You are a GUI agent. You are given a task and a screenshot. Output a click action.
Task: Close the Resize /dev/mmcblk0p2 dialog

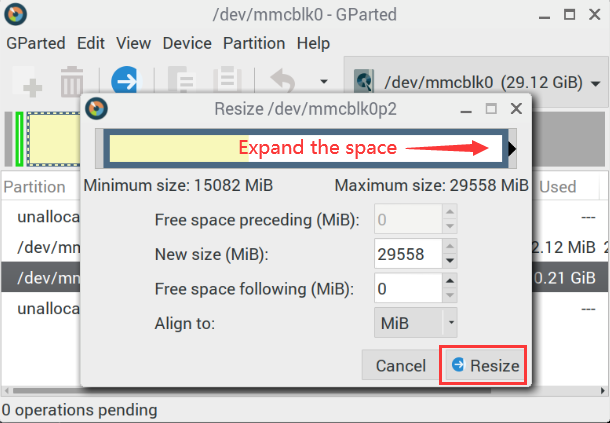516,109
